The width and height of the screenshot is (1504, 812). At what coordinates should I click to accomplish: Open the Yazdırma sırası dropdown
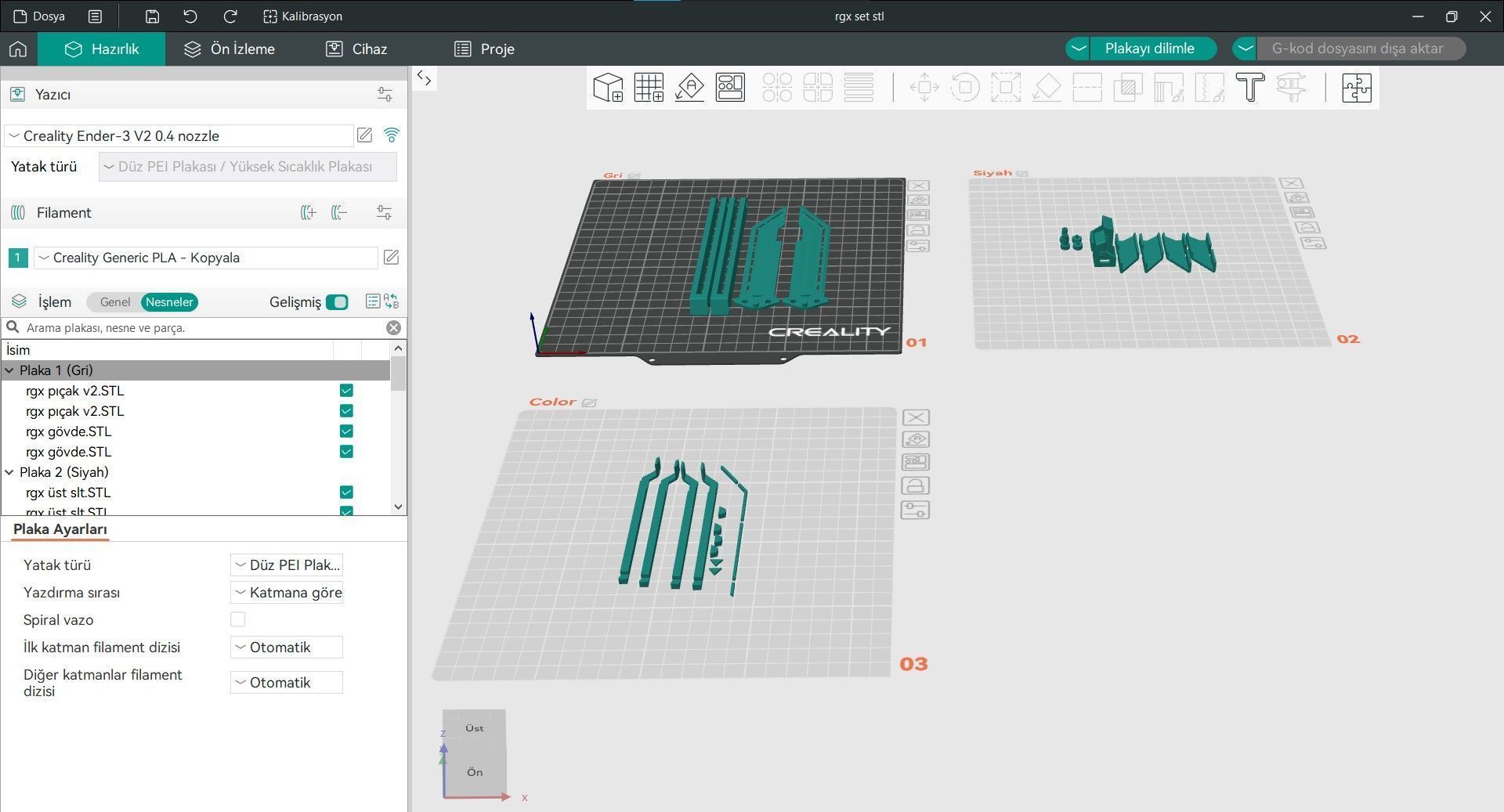click(x=287, y=593)
